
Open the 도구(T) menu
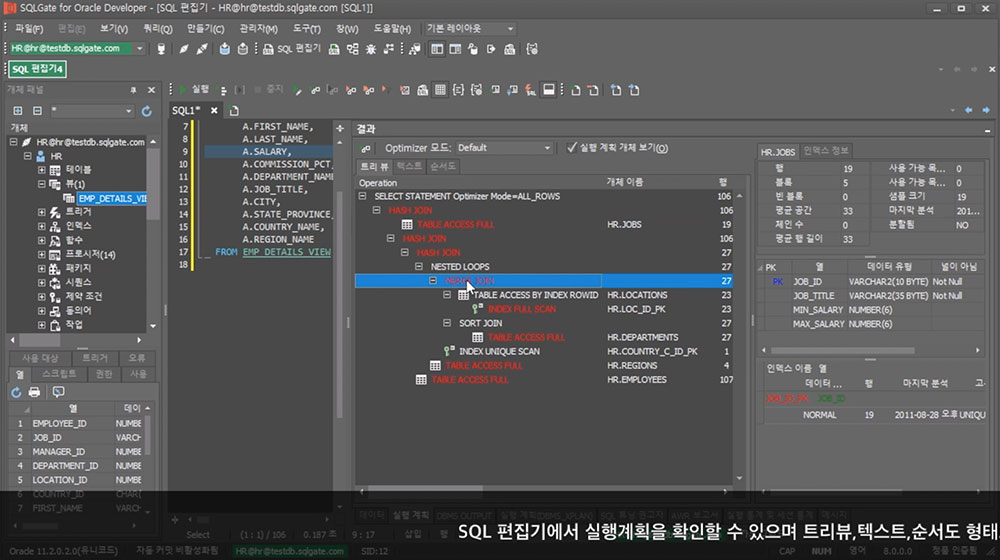(307, 29)
